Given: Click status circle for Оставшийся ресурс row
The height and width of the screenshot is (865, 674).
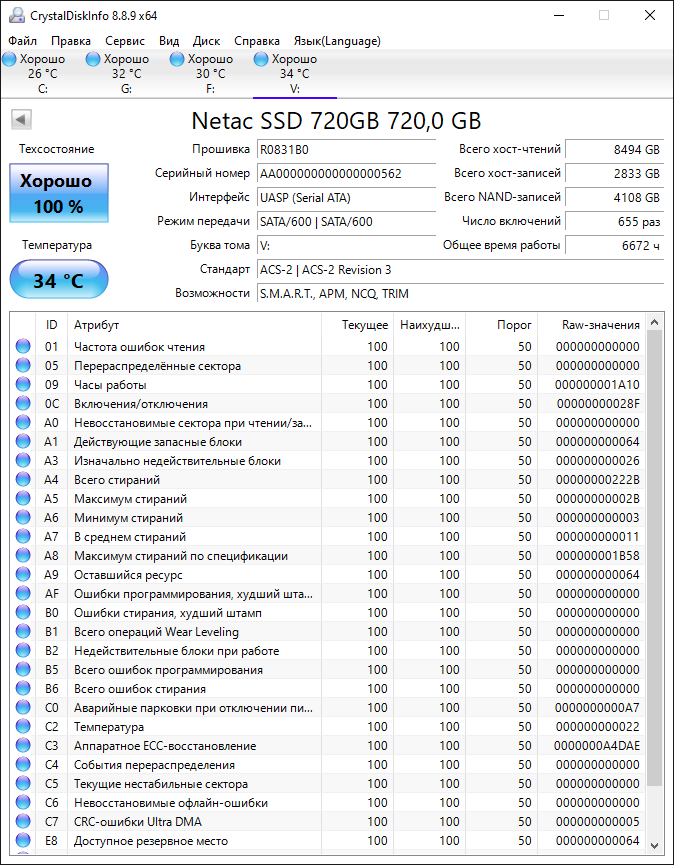Looking at the screenshot, I should pos(23,574).
